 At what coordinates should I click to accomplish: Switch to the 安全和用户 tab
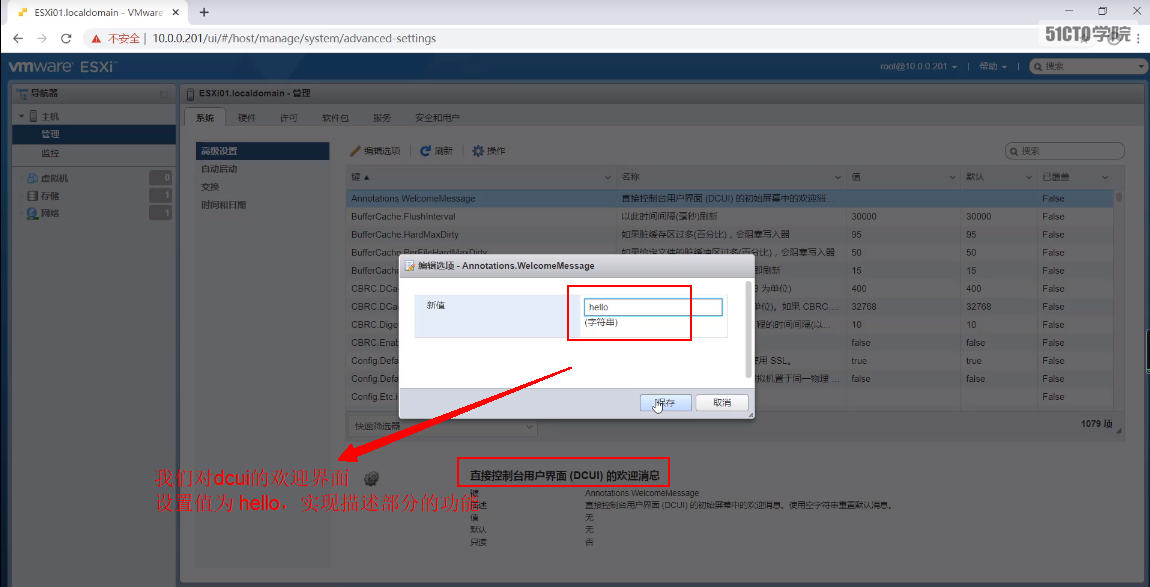pos(437,117)
